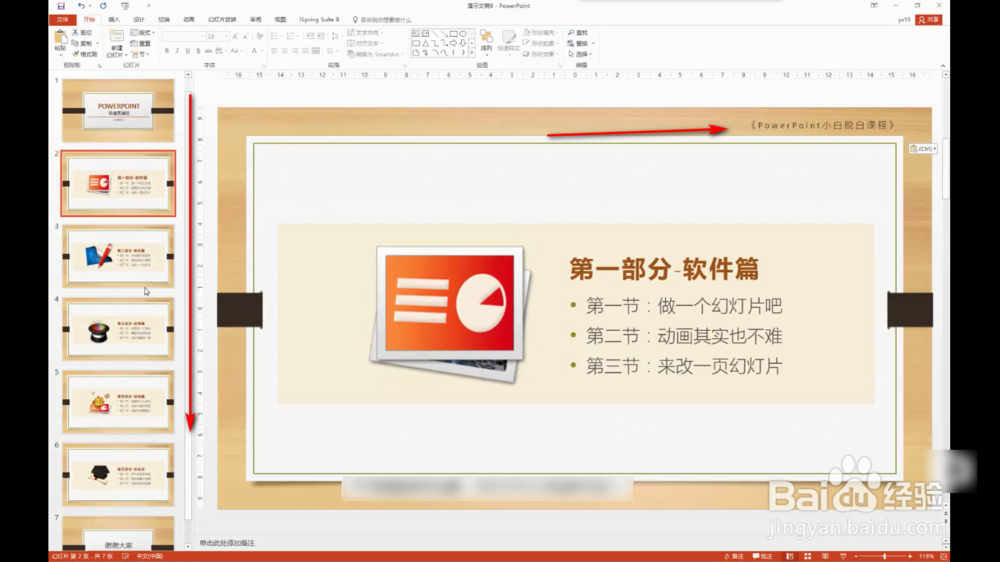Start Slide Show from status bar
Screen dimensions: 1000x562
coord(843,556)
